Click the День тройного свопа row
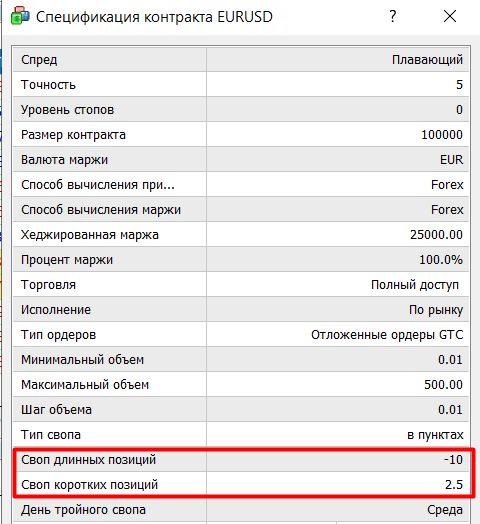The height and width of the screenshot is (524, 480). point(241,510)
